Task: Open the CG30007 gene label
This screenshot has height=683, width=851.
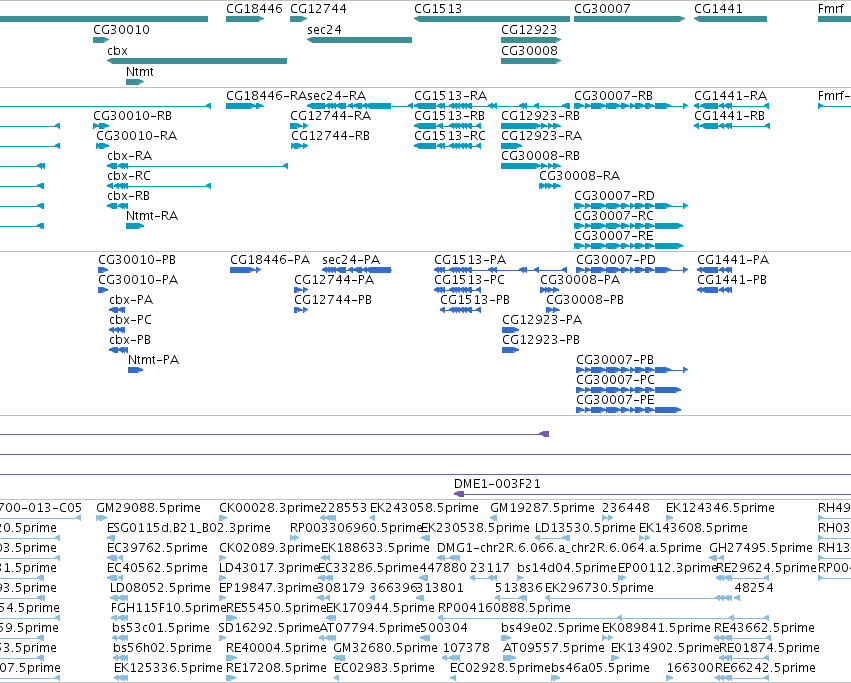Action: pyautogui.click(x=602, y=9)
